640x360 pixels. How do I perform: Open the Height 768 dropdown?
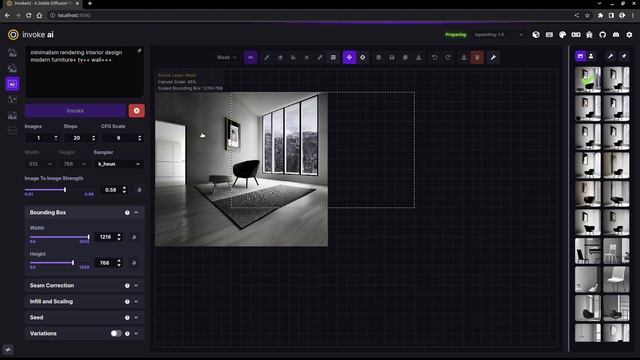pos(75,164)
